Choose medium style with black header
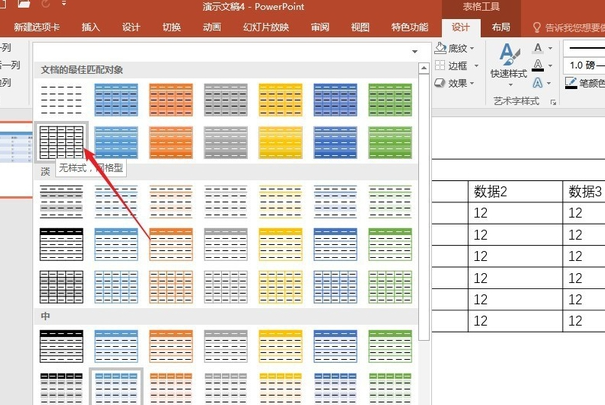 click(x=61, y=346)
